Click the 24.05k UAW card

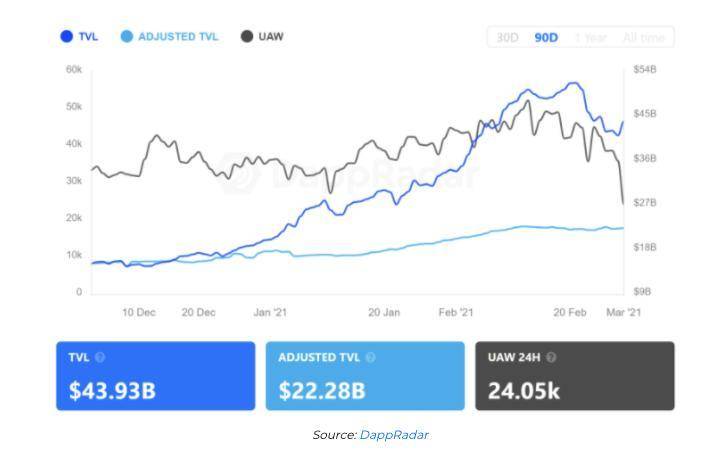pos(574,376)
